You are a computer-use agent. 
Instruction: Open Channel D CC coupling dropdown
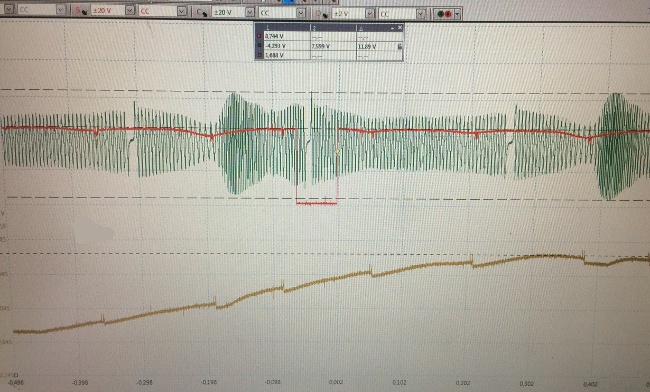(421, 14)
